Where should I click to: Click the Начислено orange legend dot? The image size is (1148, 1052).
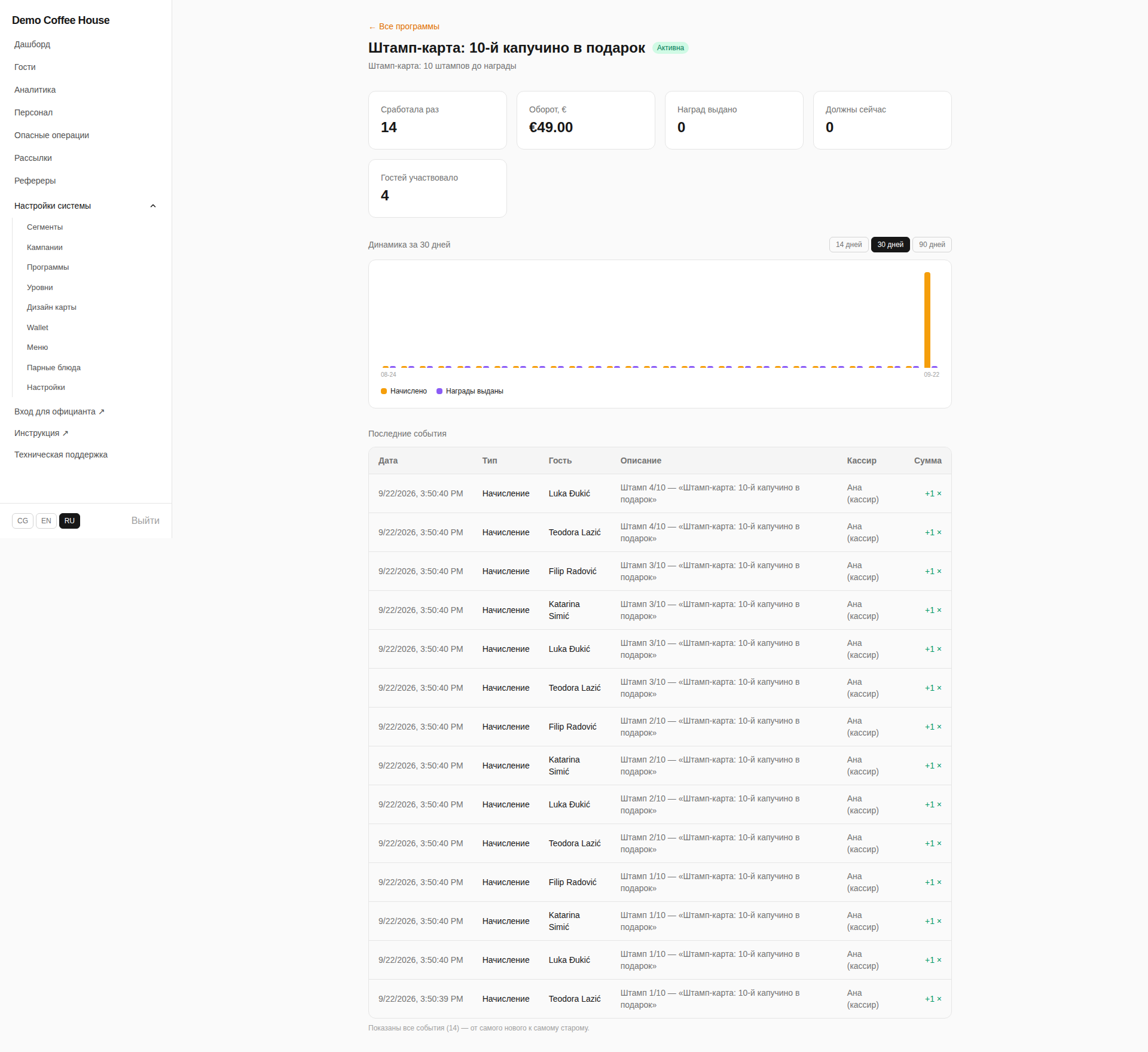(384, 391)
